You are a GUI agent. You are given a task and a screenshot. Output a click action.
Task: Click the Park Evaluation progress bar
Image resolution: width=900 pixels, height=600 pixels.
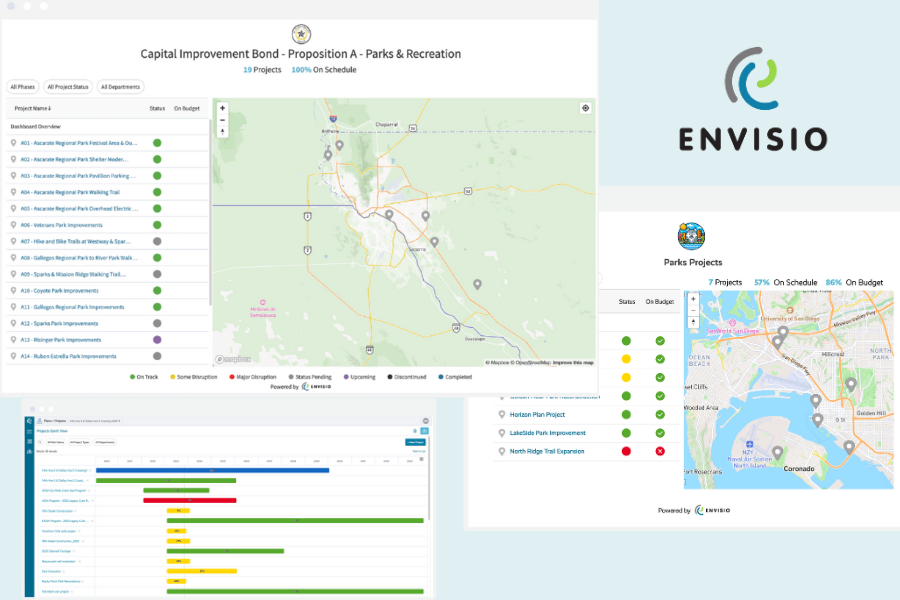201,570
